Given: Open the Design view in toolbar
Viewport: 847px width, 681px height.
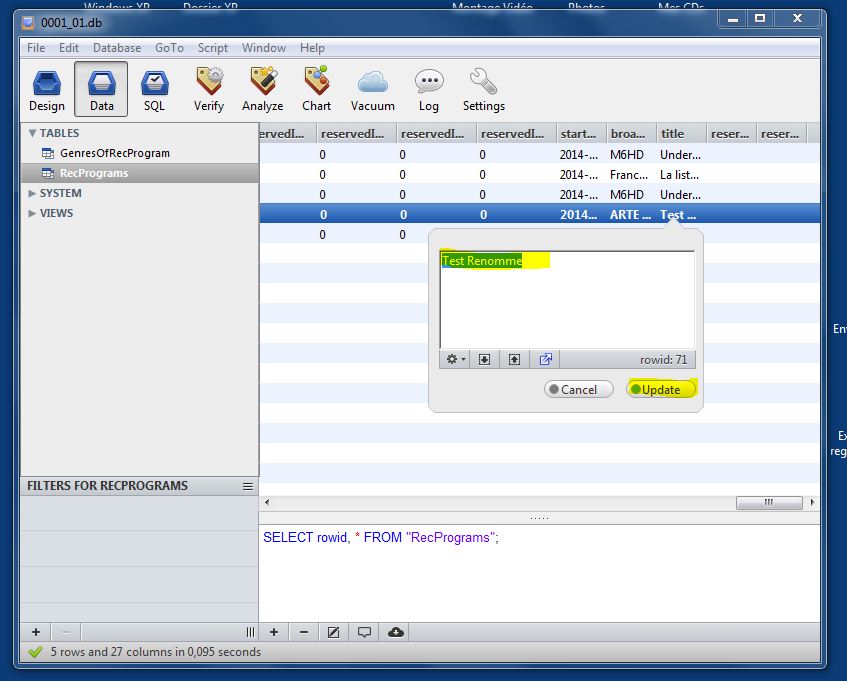Looking at the screenshot, I should (x=46, y=90).
